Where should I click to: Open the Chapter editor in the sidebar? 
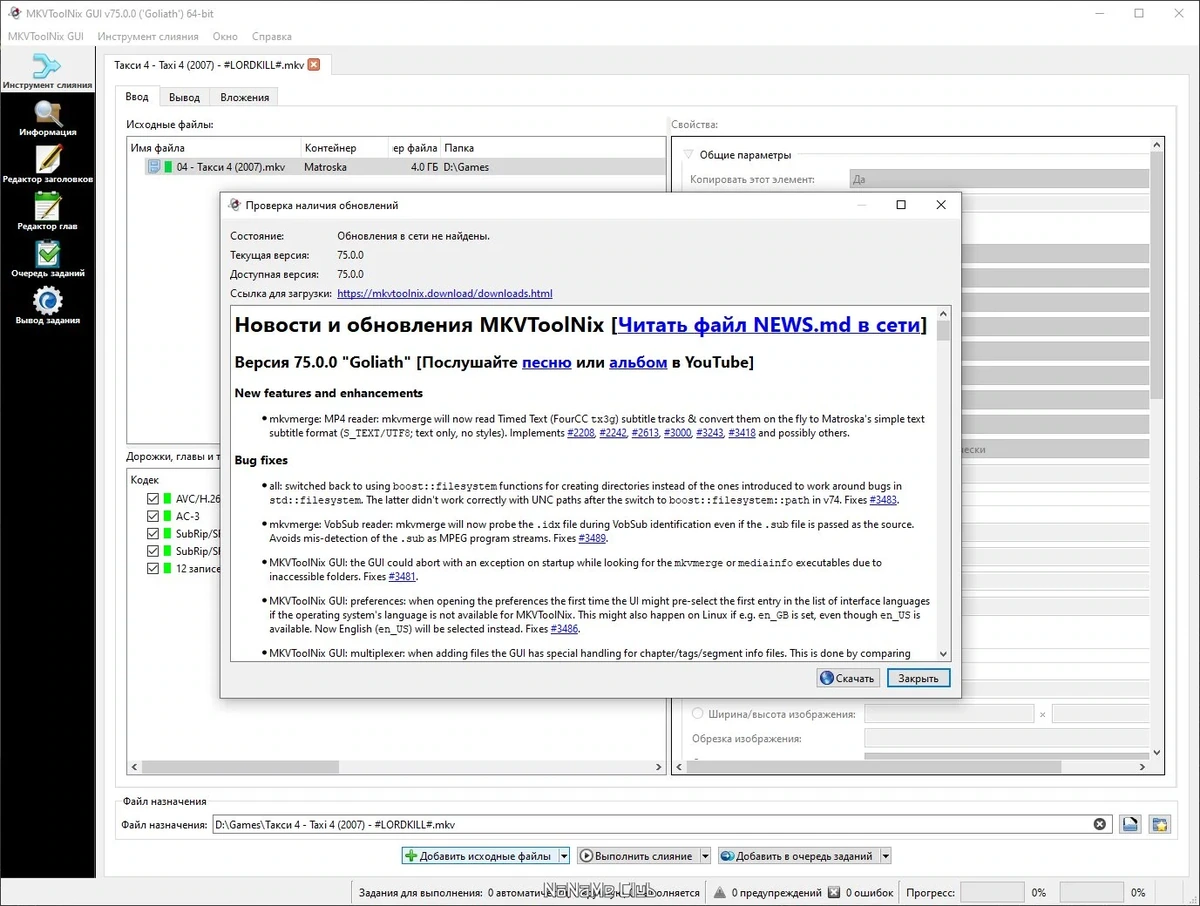click(47, 213)
